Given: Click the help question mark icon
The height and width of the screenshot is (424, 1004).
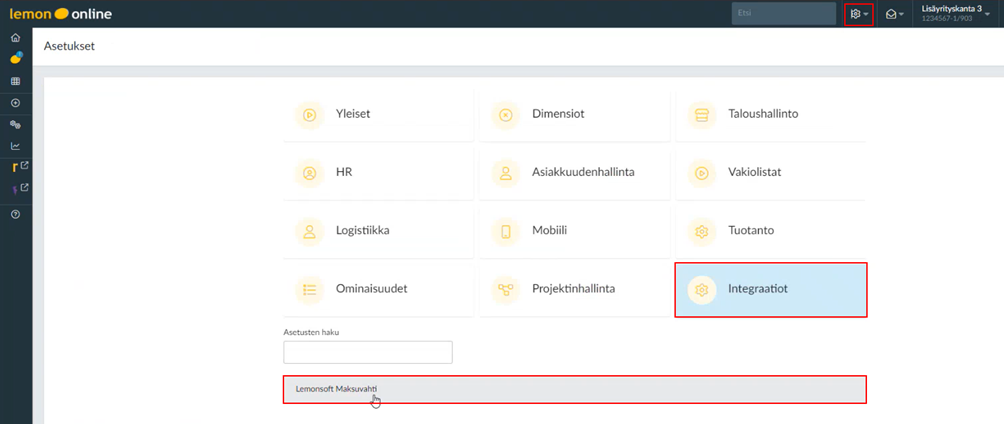Looking at the screenshot, I should (15, 214).
